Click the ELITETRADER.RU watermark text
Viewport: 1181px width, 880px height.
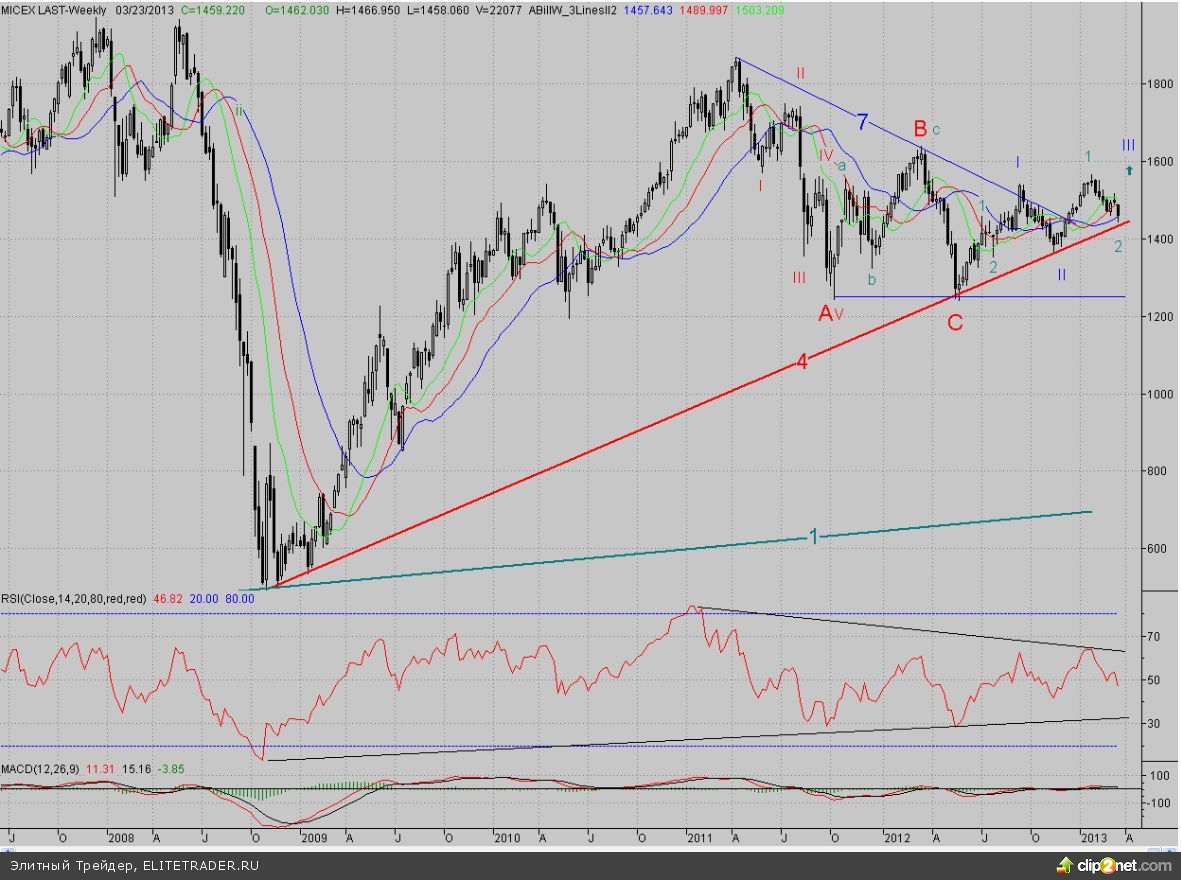[200, 865]
